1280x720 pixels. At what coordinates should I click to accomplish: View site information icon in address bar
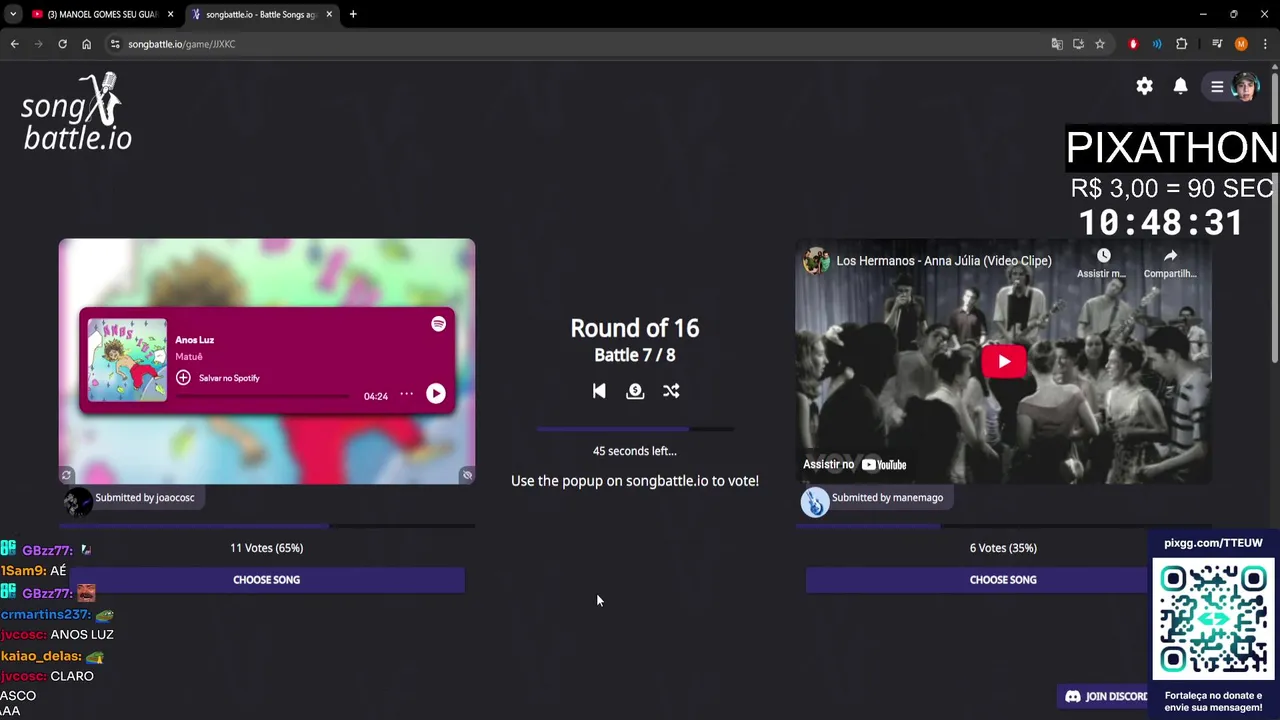pyautogui.click(x=115, y=44)
